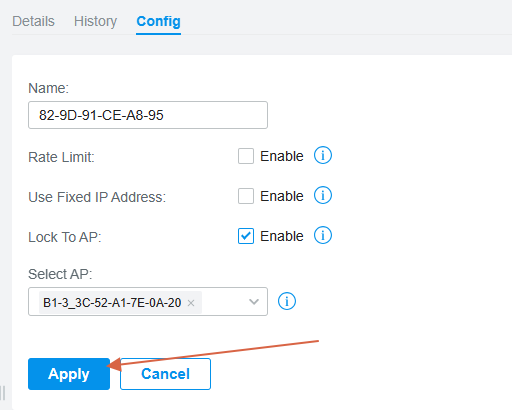Screen dimensions: 512x410
Task: Switch to the Details tab
Action: [x=33, y=21]
